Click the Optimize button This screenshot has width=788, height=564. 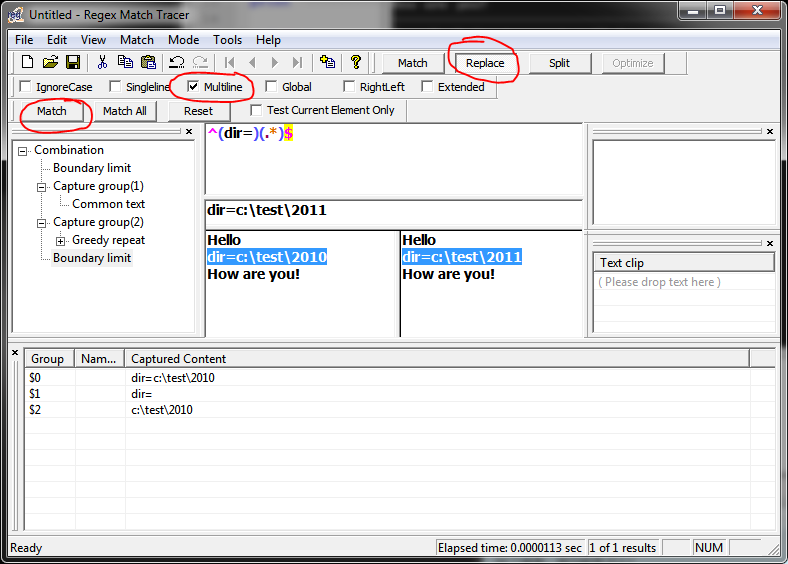pyautogui.click(x=633, y=63)
